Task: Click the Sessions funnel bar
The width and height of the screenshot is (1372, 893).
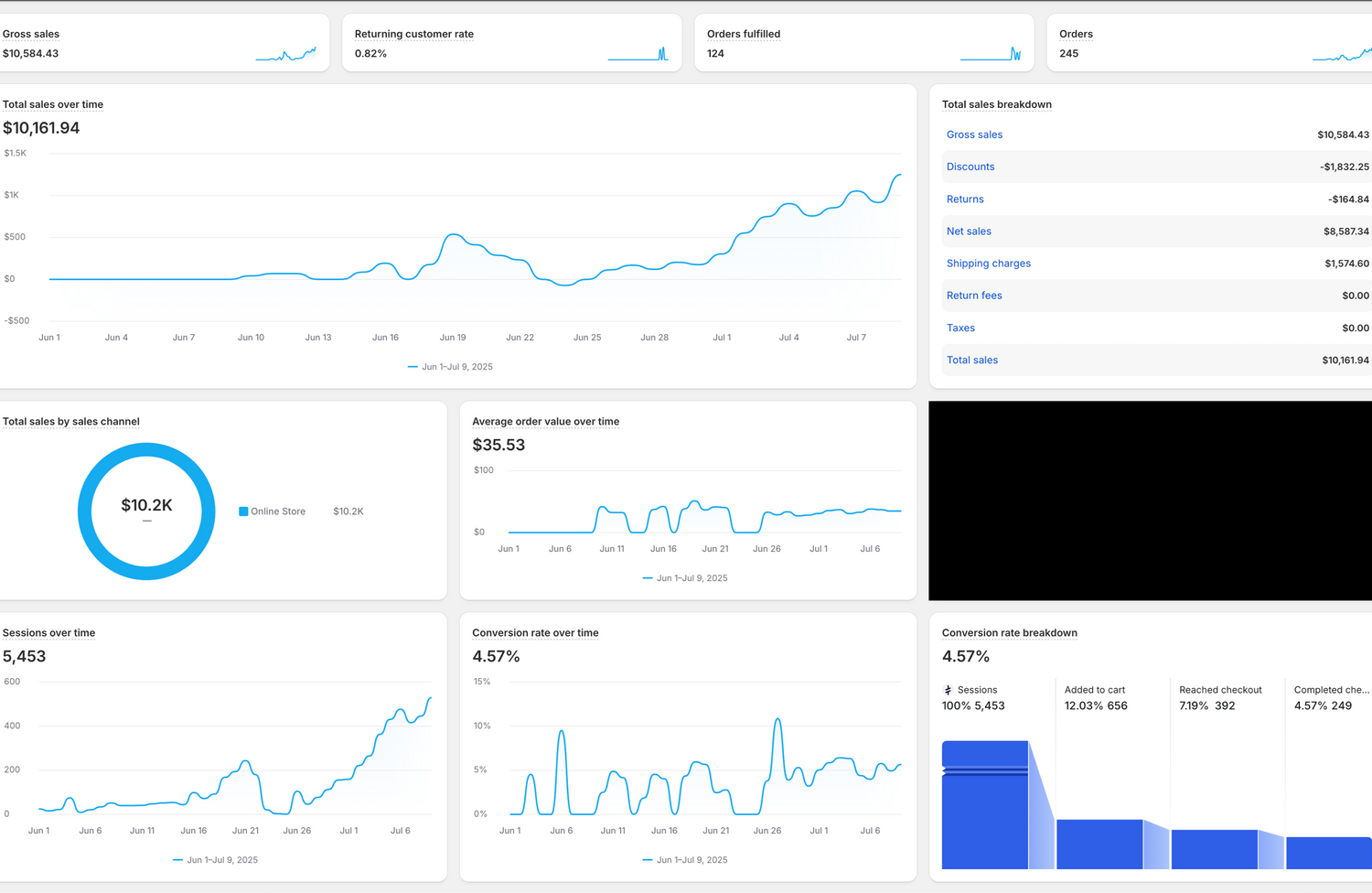Action: (985, 805)
